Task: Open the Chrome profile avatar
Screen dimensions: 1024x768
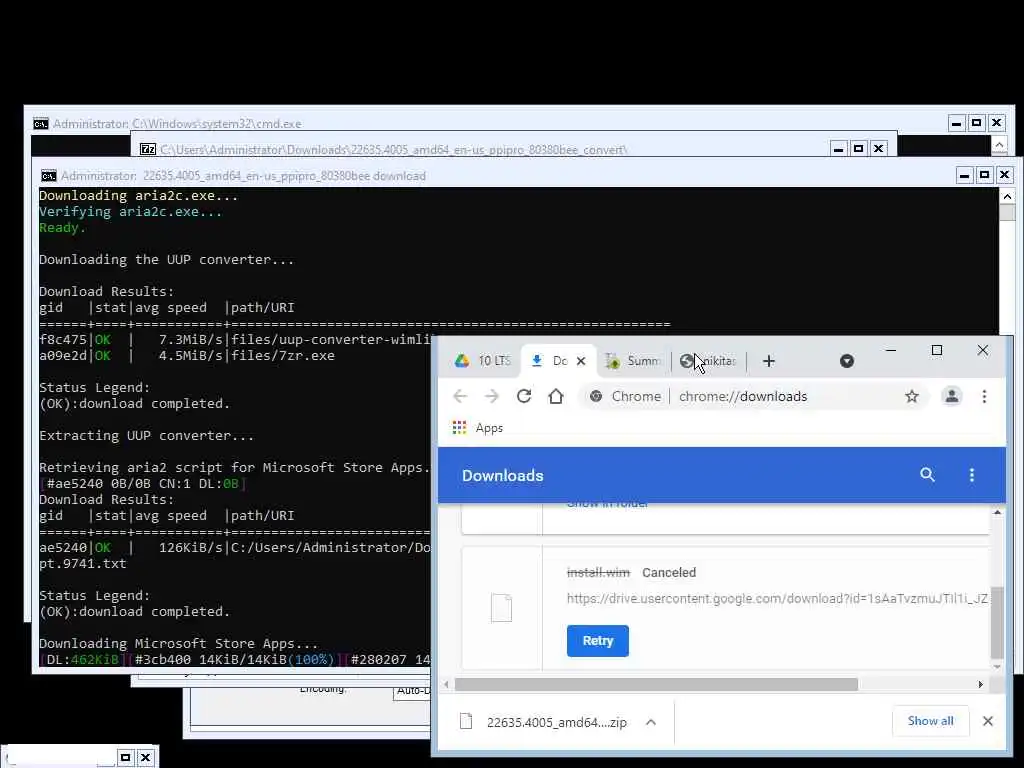Action: (x=952, y=396)
